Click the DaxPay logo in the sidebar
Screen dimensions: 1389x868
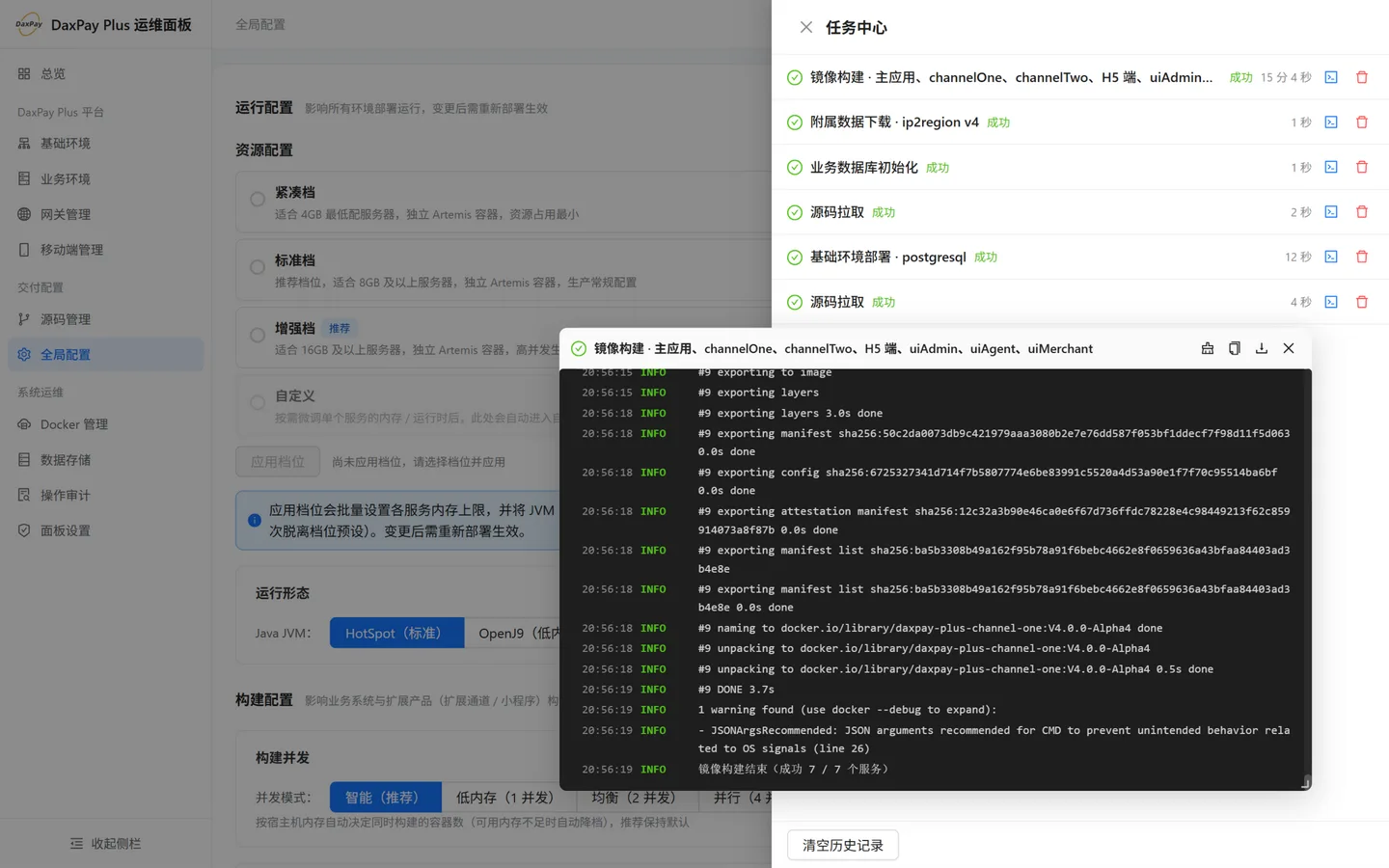pos(29,24)
